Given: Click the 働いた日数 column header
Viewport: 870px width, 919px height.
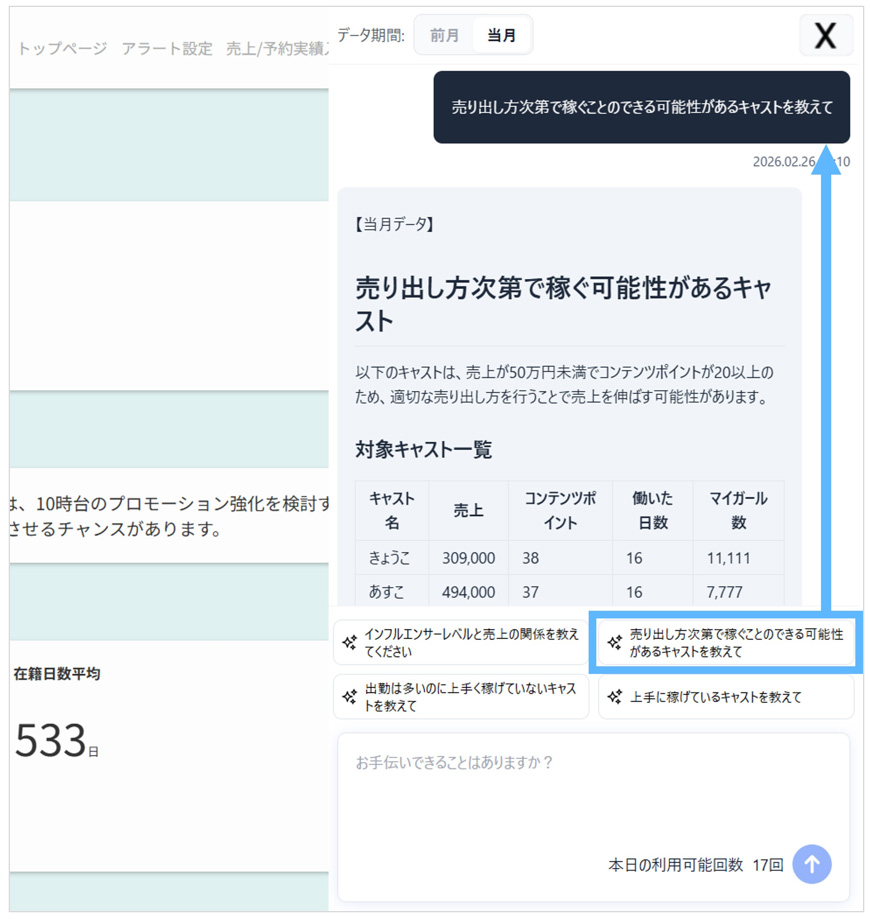Looking at the screenshot, I should [x=652, y=510].
